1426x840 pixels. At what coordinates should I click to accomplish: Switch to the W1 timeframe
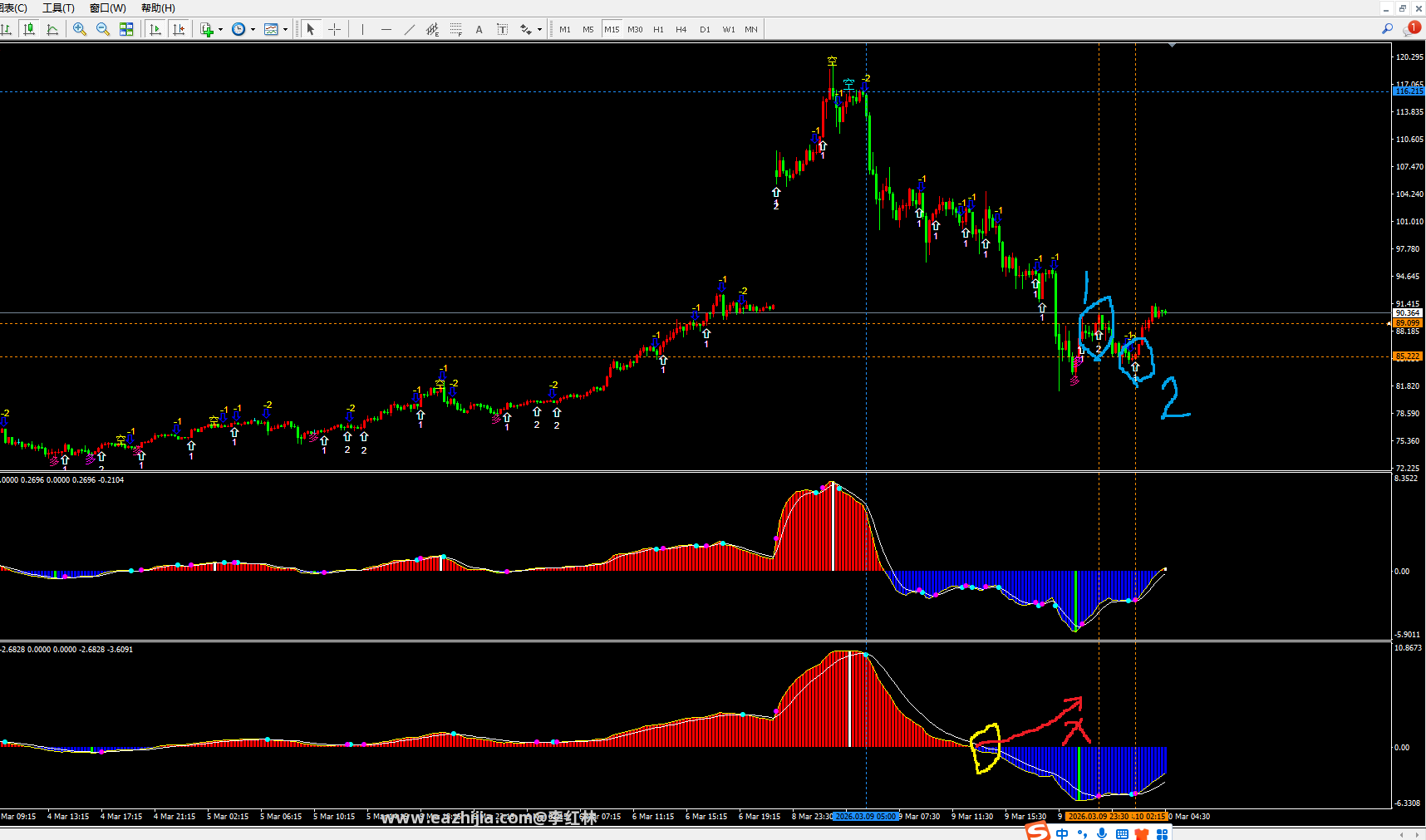[729, 29]
